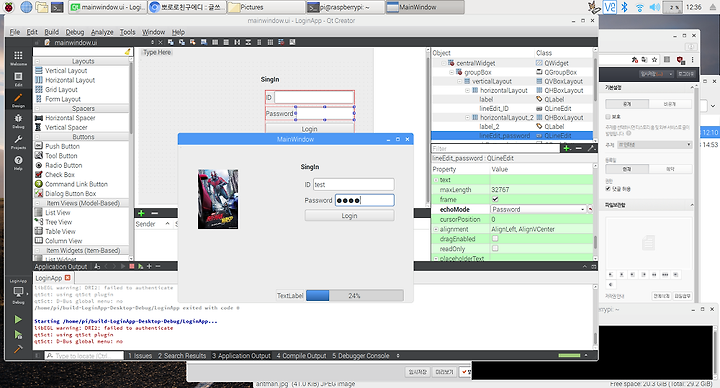
Task: Open the Build menu
Action: (x=51, y=32)
